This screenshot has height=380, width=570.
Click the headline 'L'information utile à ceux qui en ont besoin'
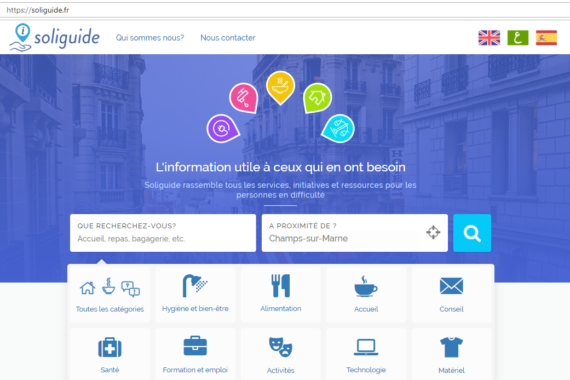coord(281,167)
